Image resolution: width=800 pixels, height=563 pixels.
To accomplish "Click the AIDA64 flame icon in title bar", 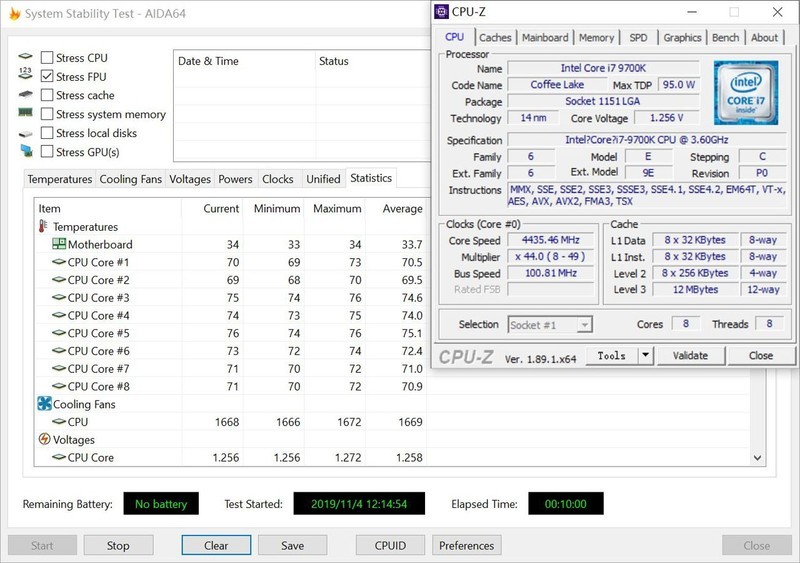I will pyautogui.click(x=14, y=14).
